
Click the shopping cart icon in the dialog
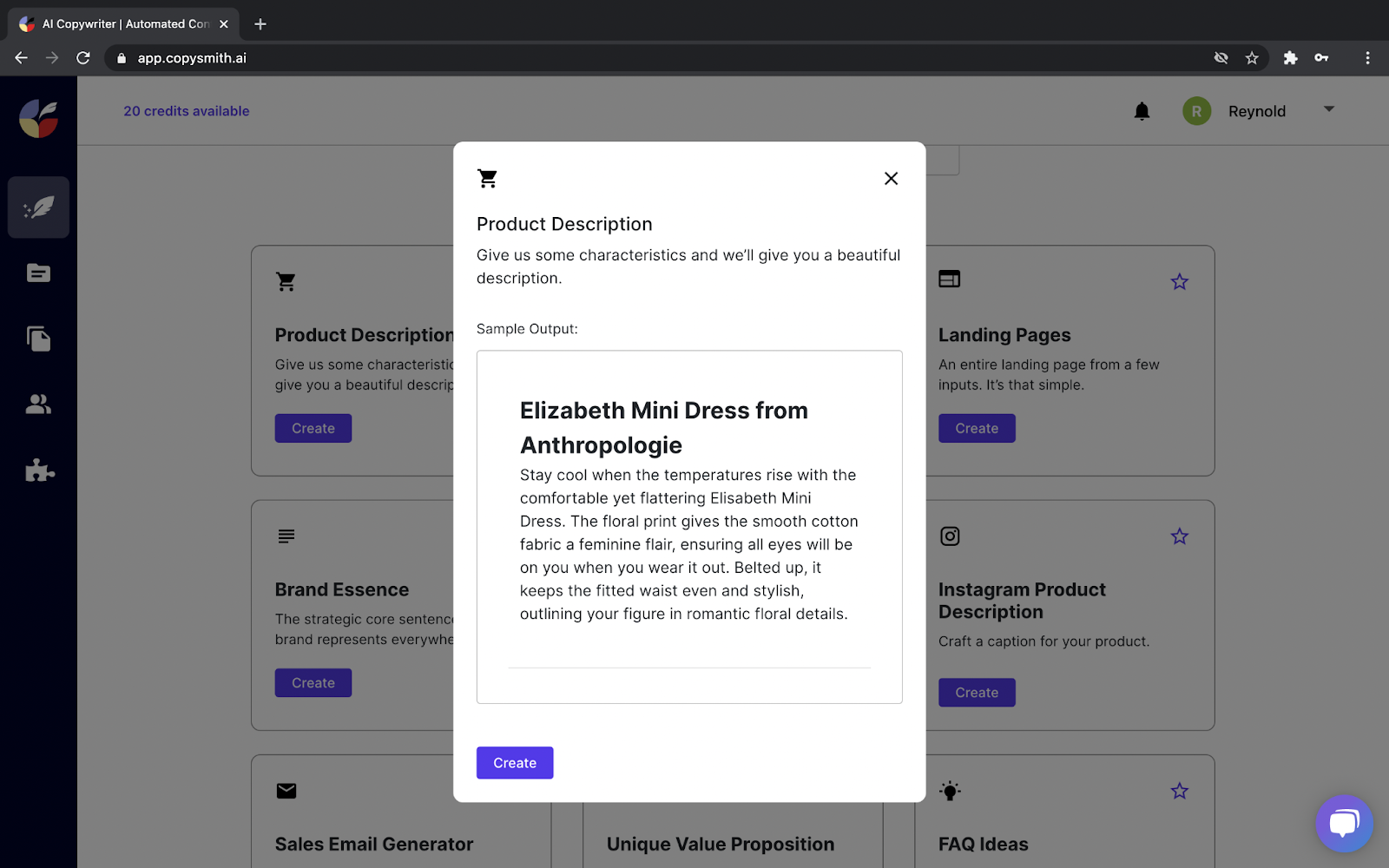487,179
